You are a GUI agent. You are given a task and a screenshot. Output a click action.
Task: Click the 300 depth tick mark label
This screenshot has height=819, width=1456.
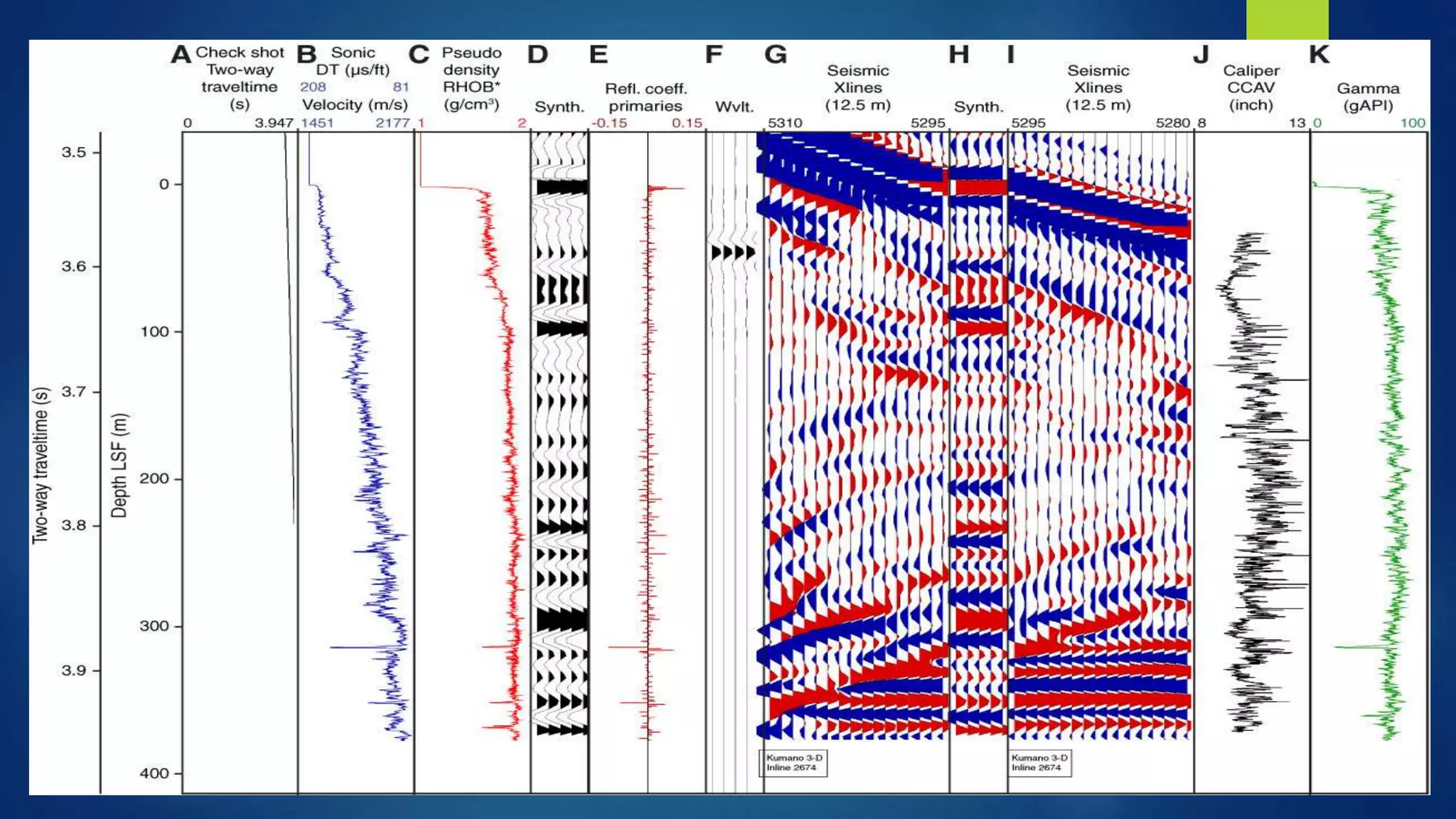coord(154,626)
